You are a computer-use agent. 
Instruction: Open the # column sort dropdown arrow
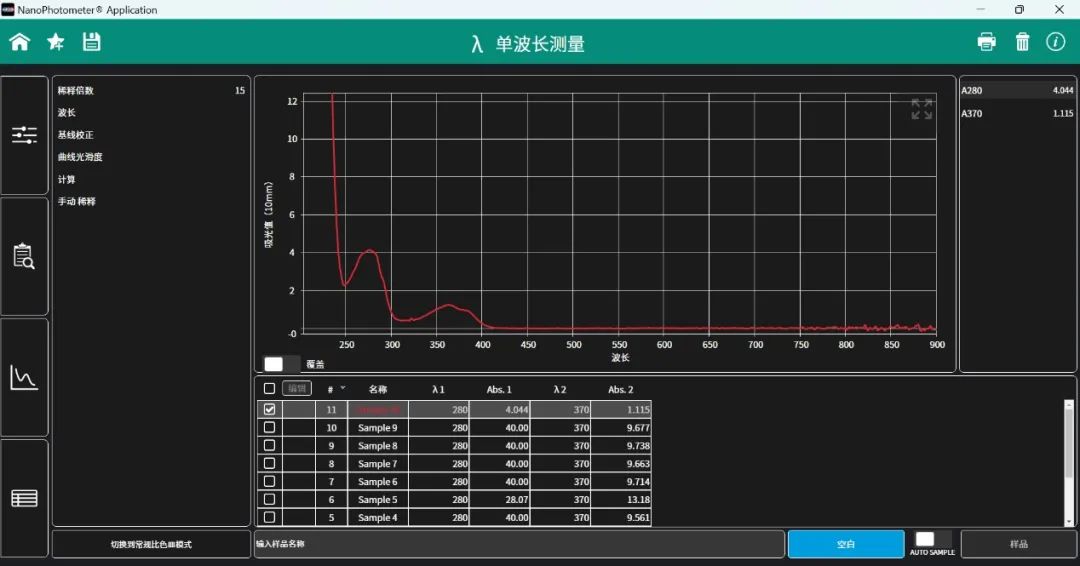pyautogui.click(x=343, y=388)
